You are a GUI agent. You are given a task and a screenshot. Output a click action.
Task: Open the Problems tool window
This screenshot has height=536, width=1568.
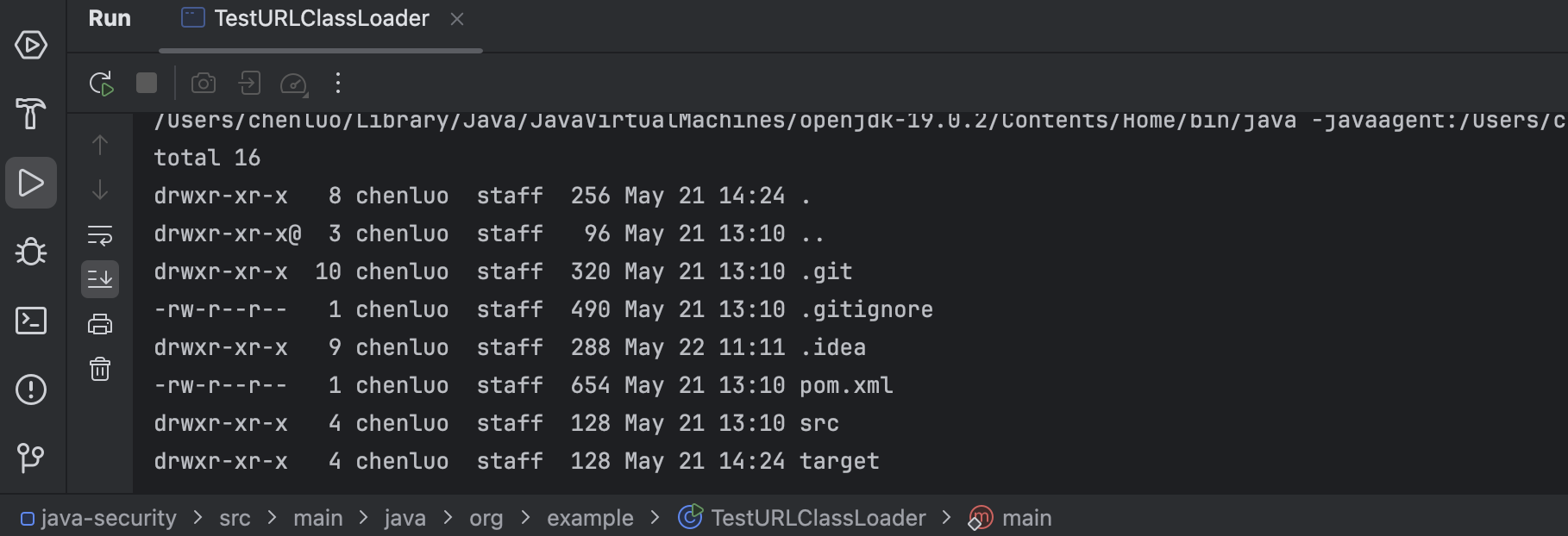click(x=31, y=390)
